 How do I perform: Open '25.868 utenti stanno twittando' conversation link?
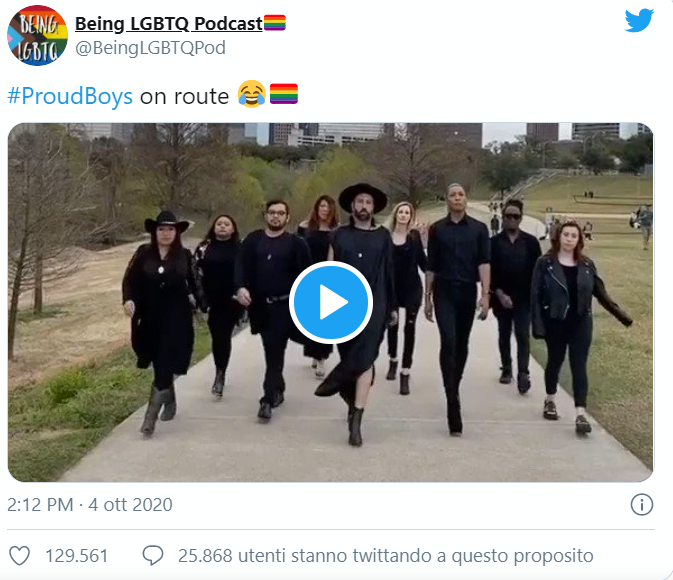385,556
